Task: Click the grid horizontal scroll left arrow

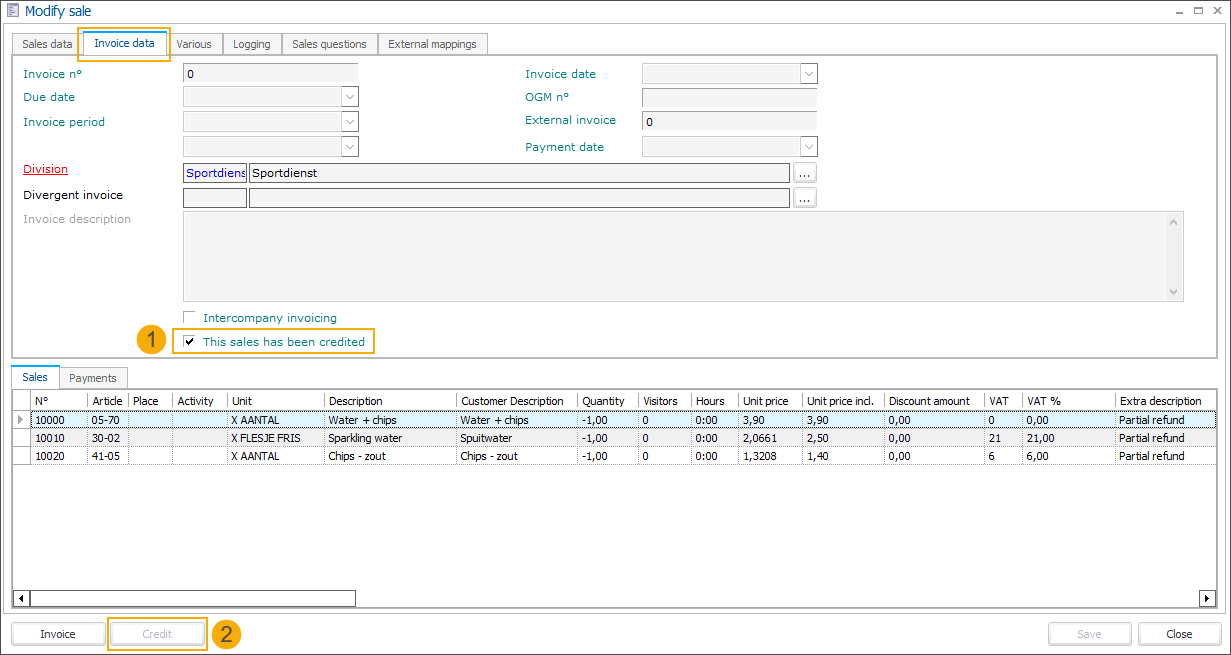Action: pos(20,598)
